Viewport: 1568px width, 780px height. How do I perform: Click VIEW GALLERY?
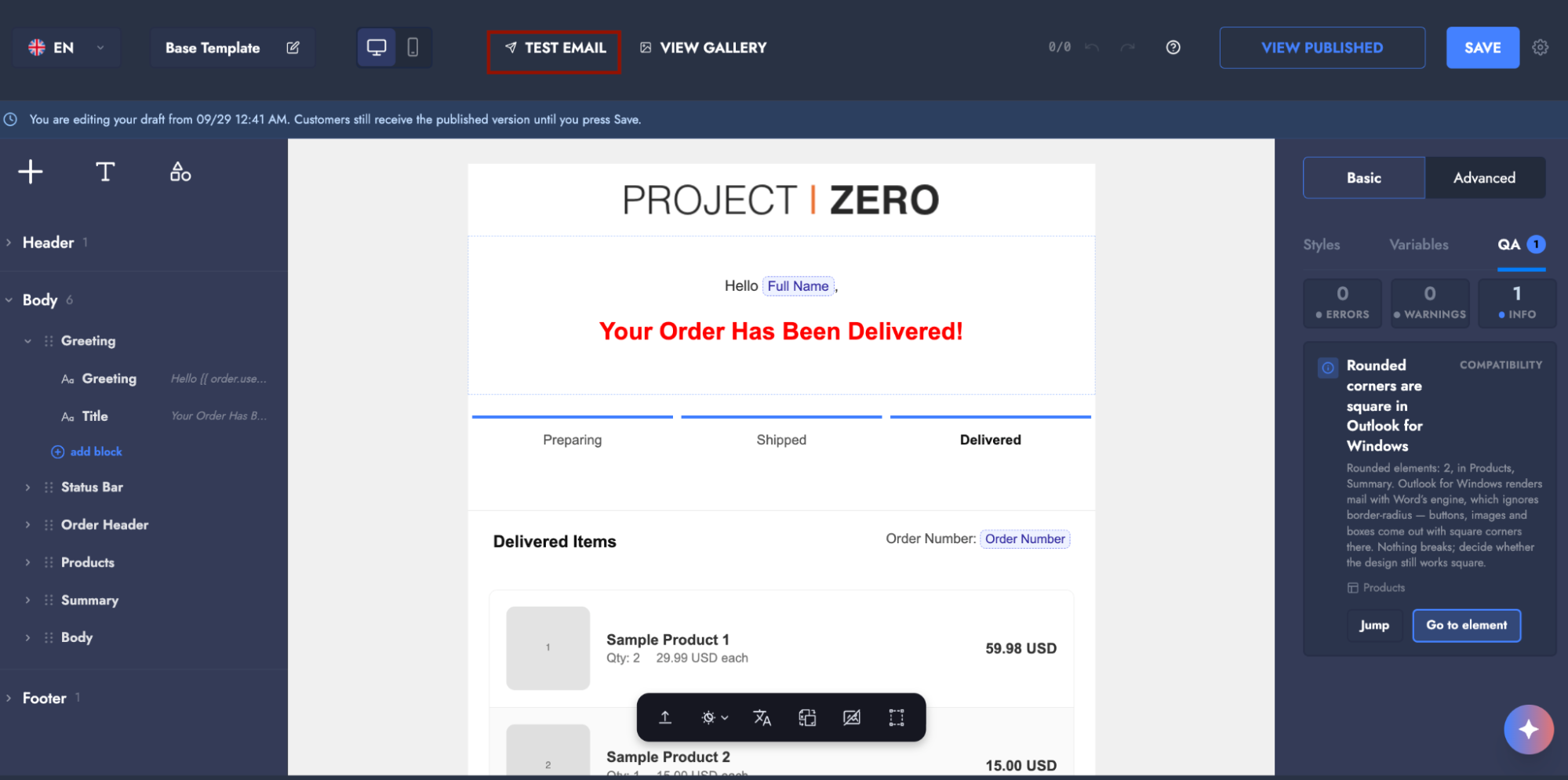click(704, 48)
